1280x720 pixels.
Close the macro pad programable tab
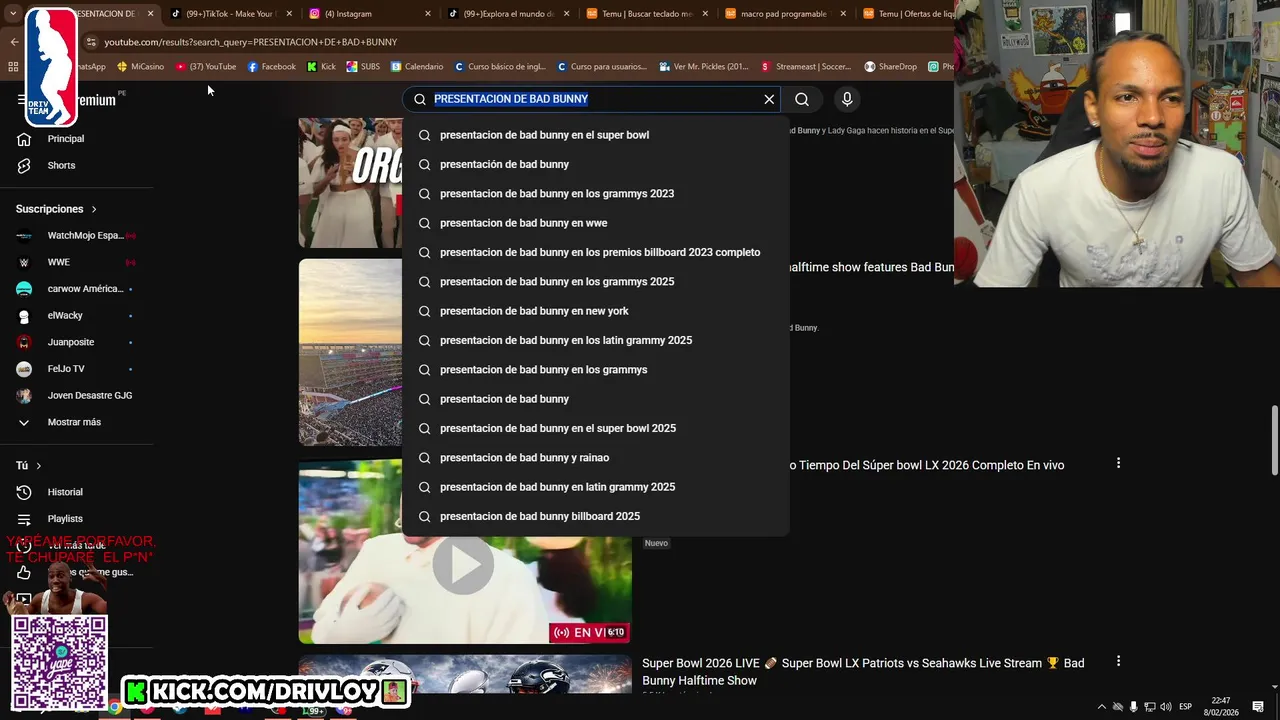(x=843, y=14)
